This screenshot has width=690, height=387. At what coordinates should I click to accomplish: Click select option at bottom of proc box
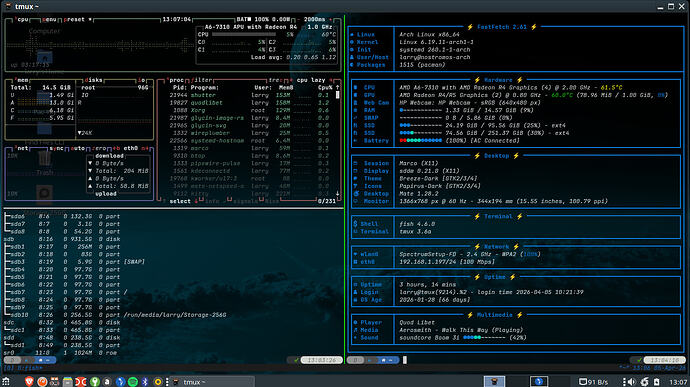[x=180, y=201]
